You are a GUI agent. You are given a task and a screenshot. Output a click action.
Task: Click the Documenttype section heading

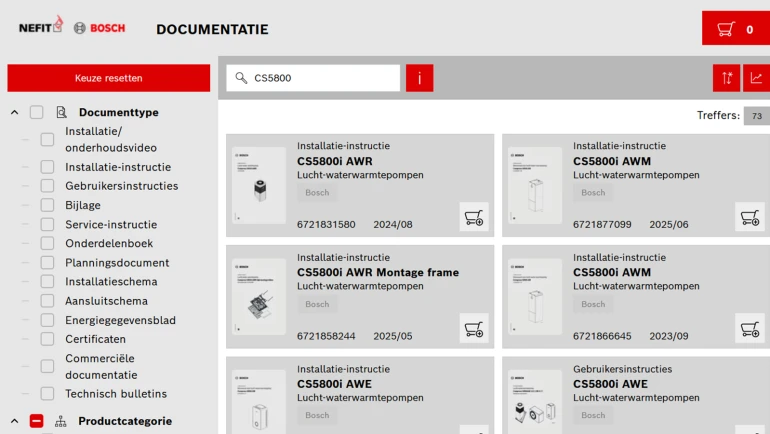coord(119,112)
